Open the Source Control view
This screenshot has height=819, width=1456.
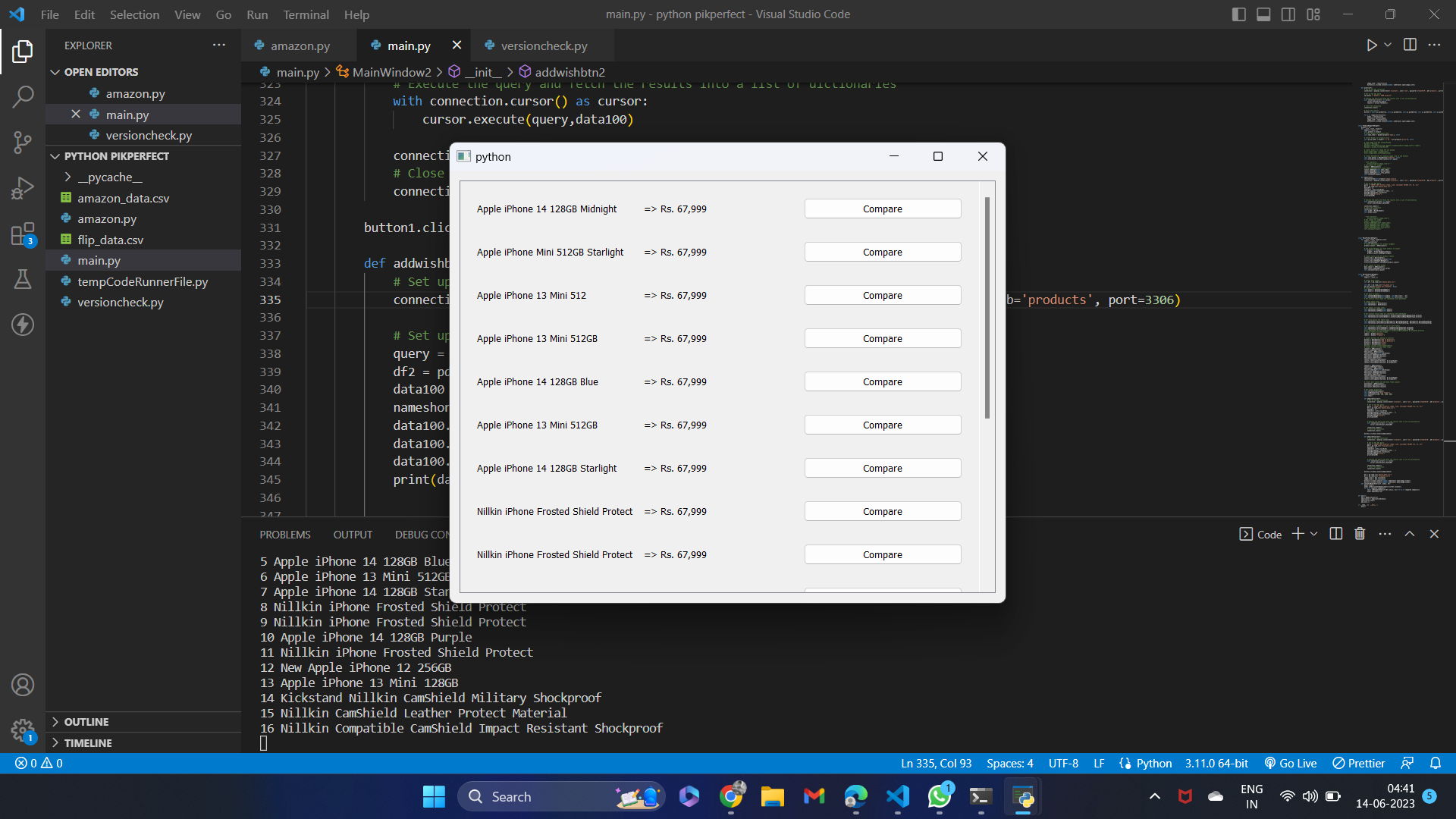pos(23,143)
